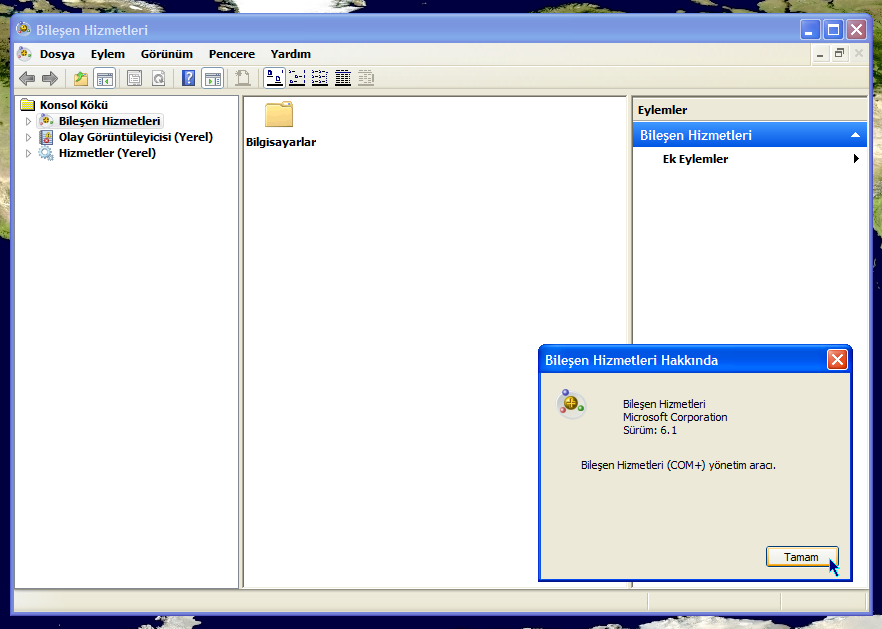Screen dimensions: 882x629
Task: Click 'Sürüm: 6.1' text in dialog
Action: coord(650,430)
